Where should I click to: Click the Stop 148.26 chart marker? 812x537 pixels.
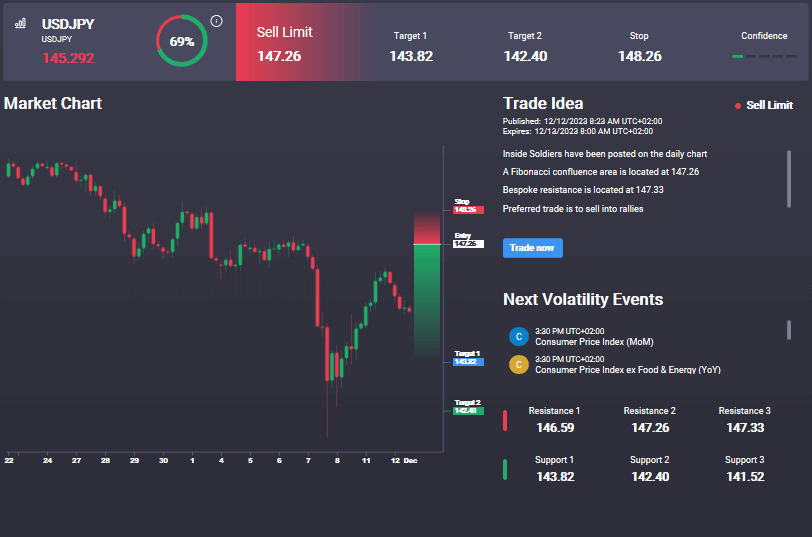[x=468, y=206]
